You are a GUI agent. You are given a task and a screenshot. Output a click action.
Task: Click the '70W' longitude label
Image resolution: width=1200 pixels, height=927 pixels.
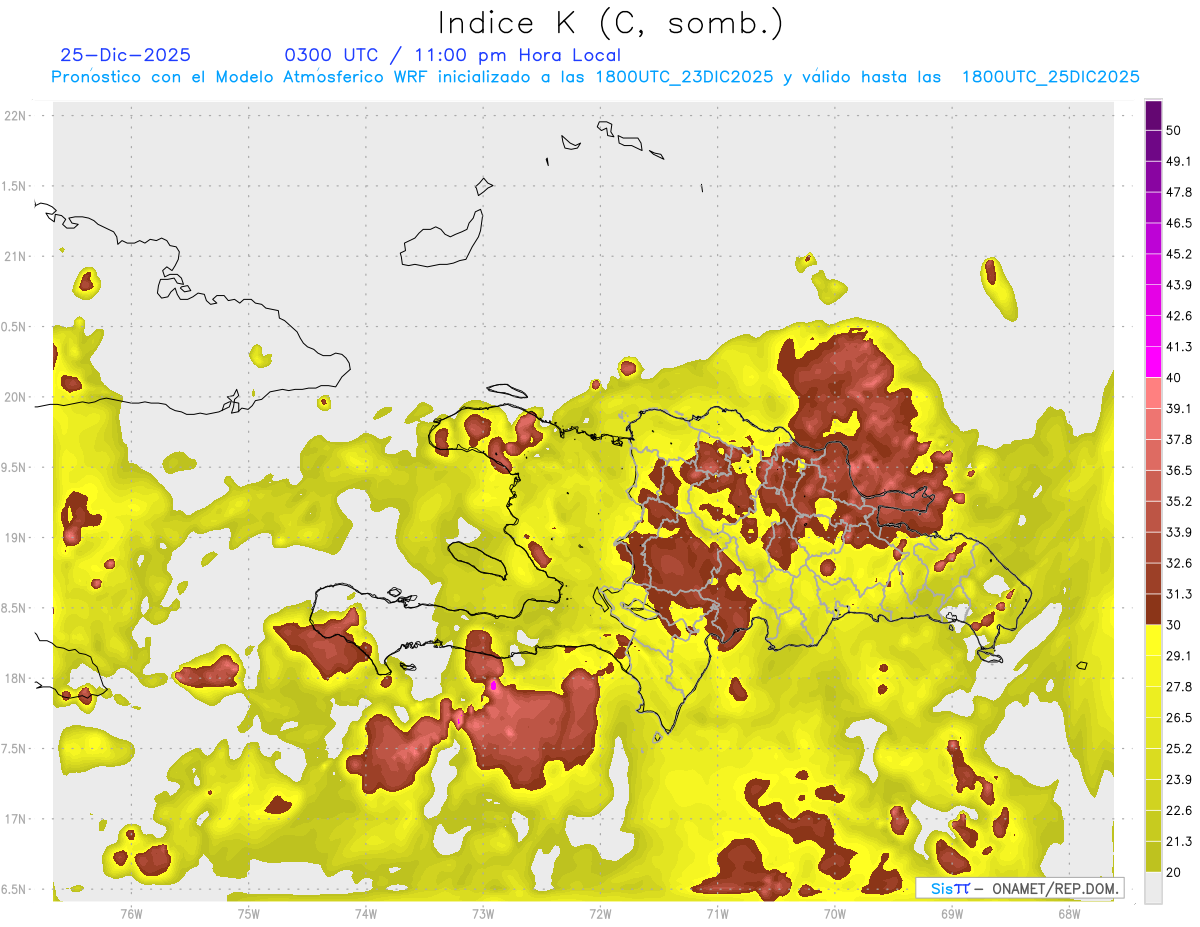click(x=835, y=913)
